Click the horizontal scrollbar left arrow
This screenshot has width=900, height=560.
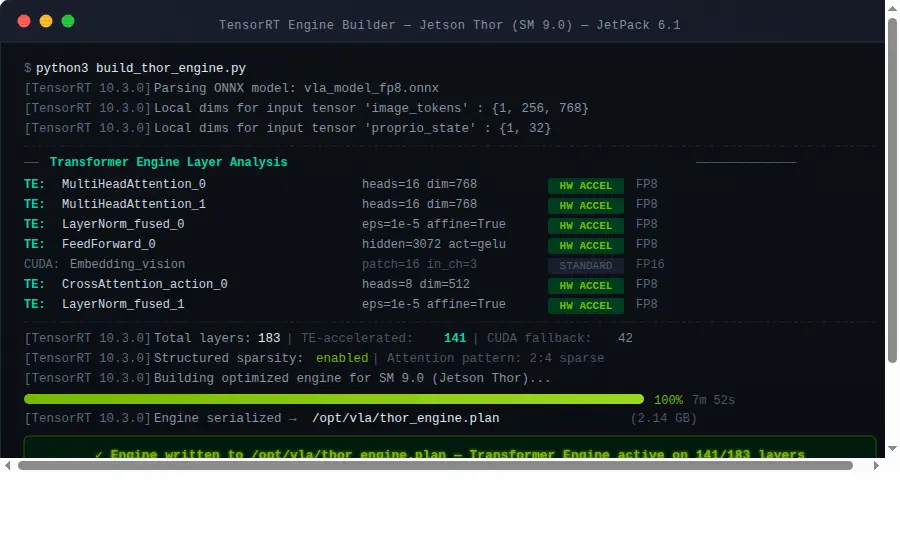7,465
